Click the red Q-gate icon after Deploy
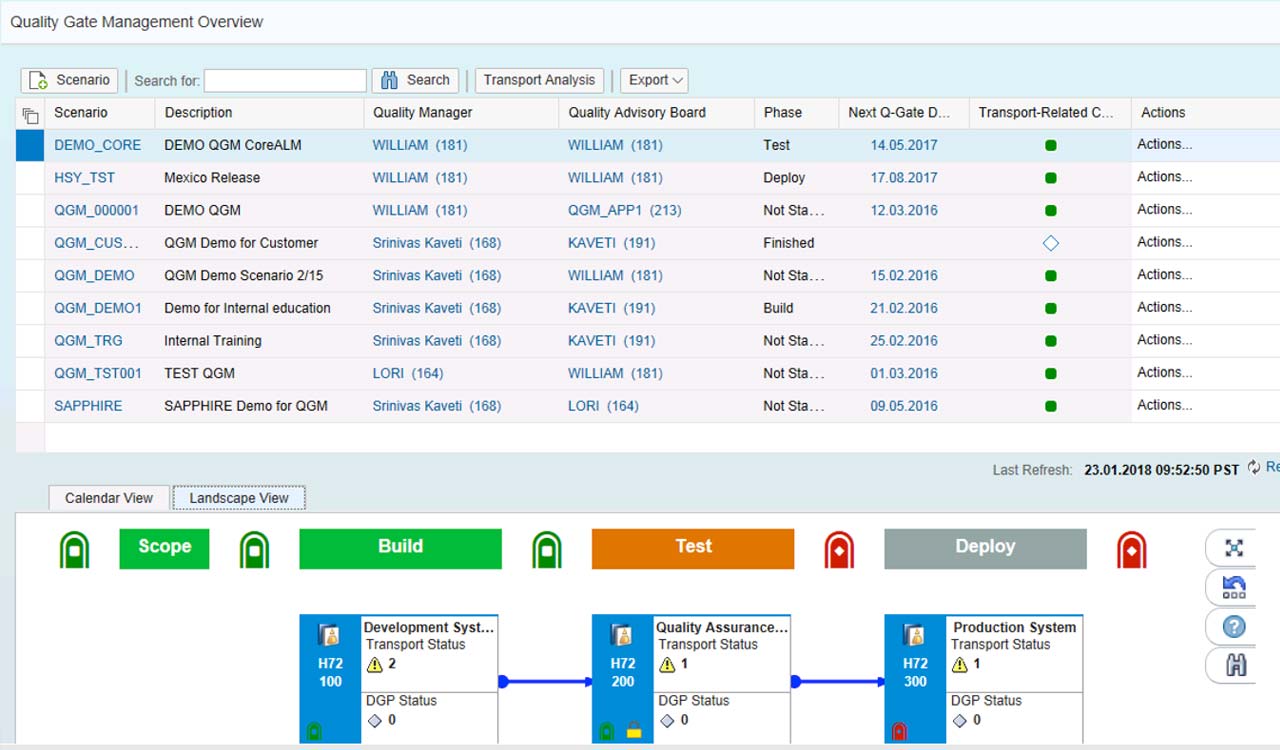The width and height of the screenshot is (1280, 750). (1131, 550)
